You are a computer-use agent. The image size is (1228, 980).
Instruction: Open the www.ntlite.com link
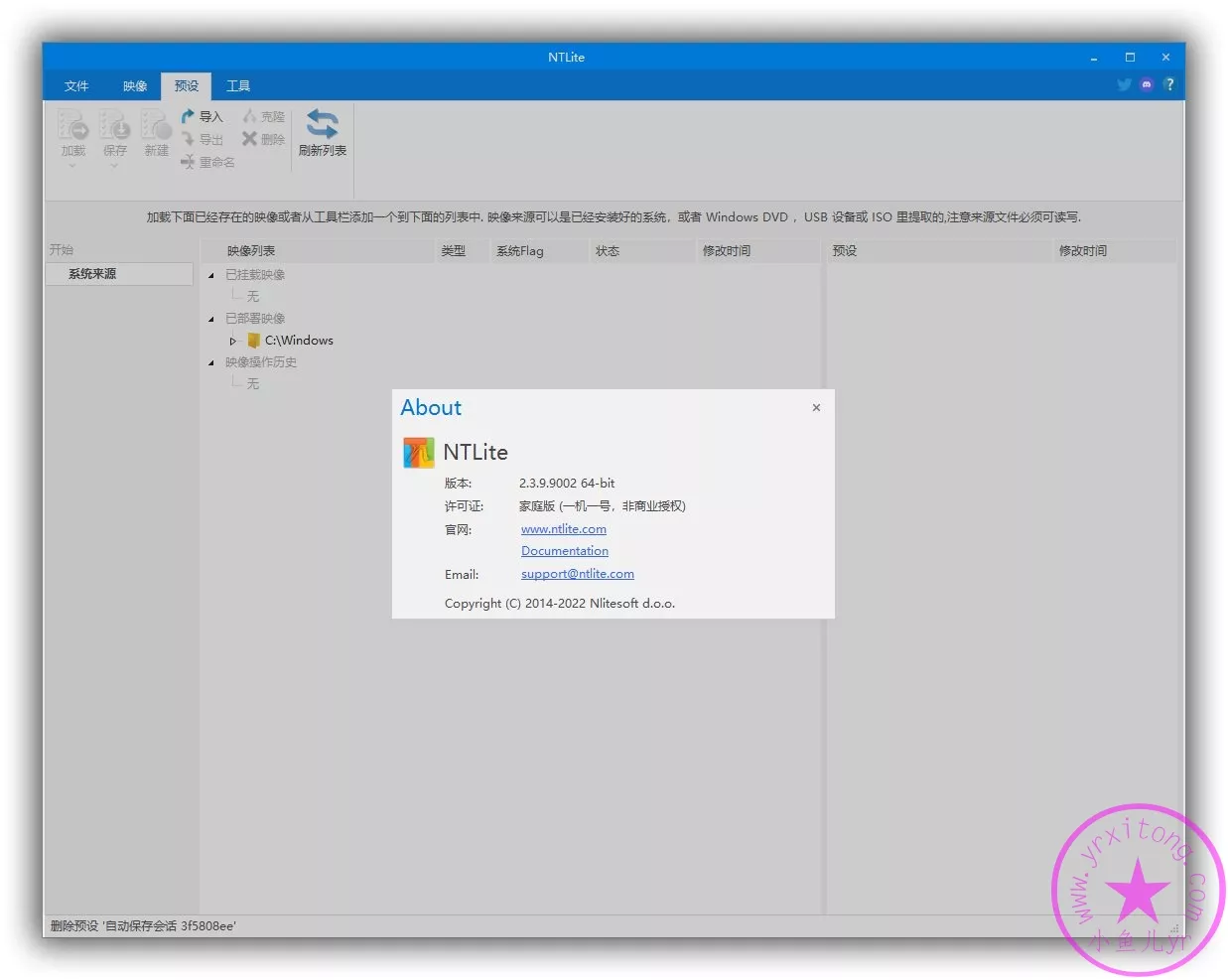click(x=564, y=529)
